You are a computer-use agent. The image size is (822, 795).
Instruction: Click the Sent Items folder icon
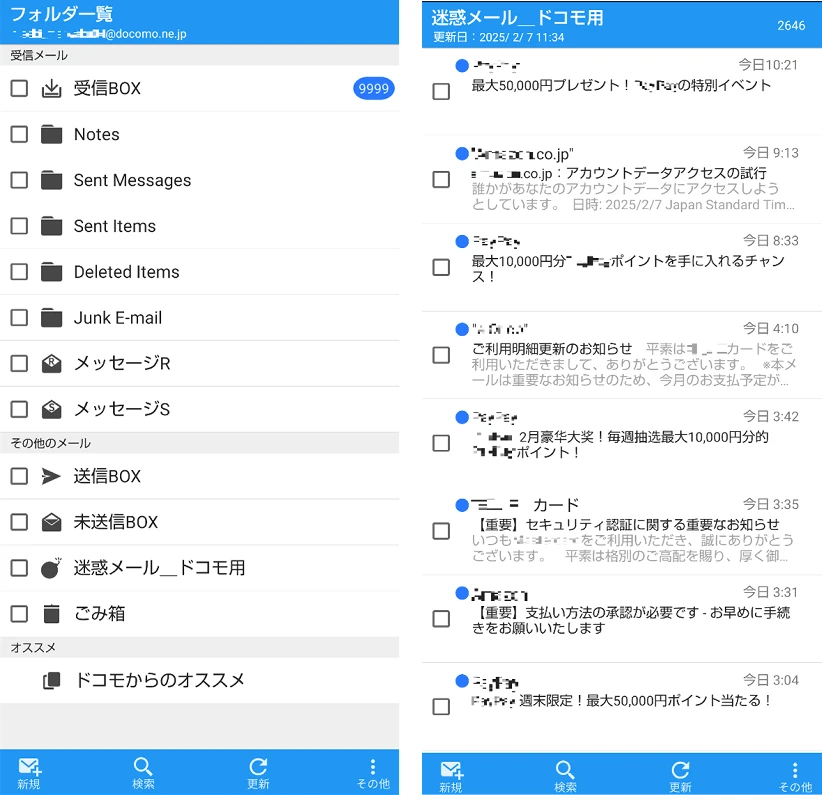[51, 226]
